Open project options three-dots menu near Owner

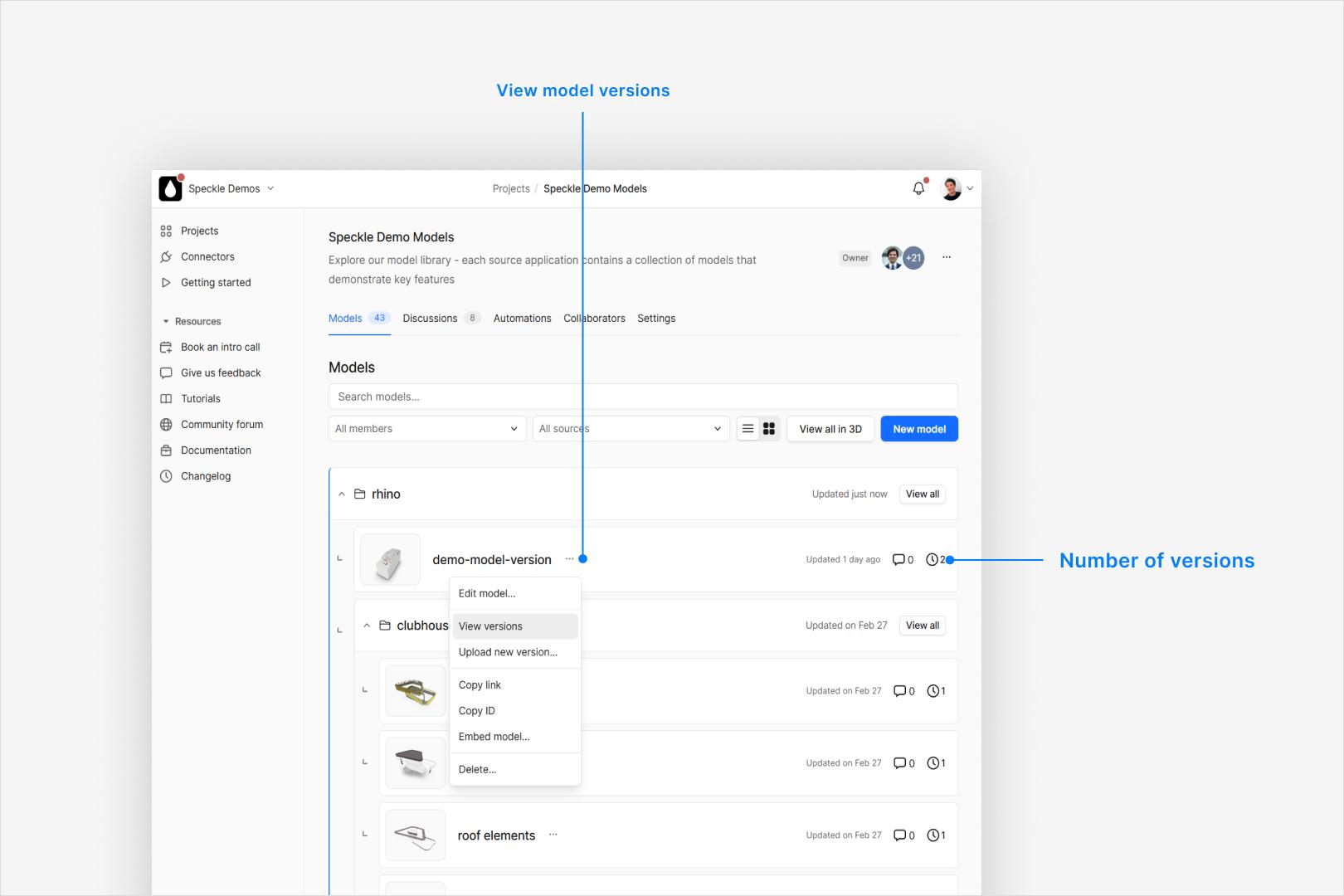click(947, 257)
